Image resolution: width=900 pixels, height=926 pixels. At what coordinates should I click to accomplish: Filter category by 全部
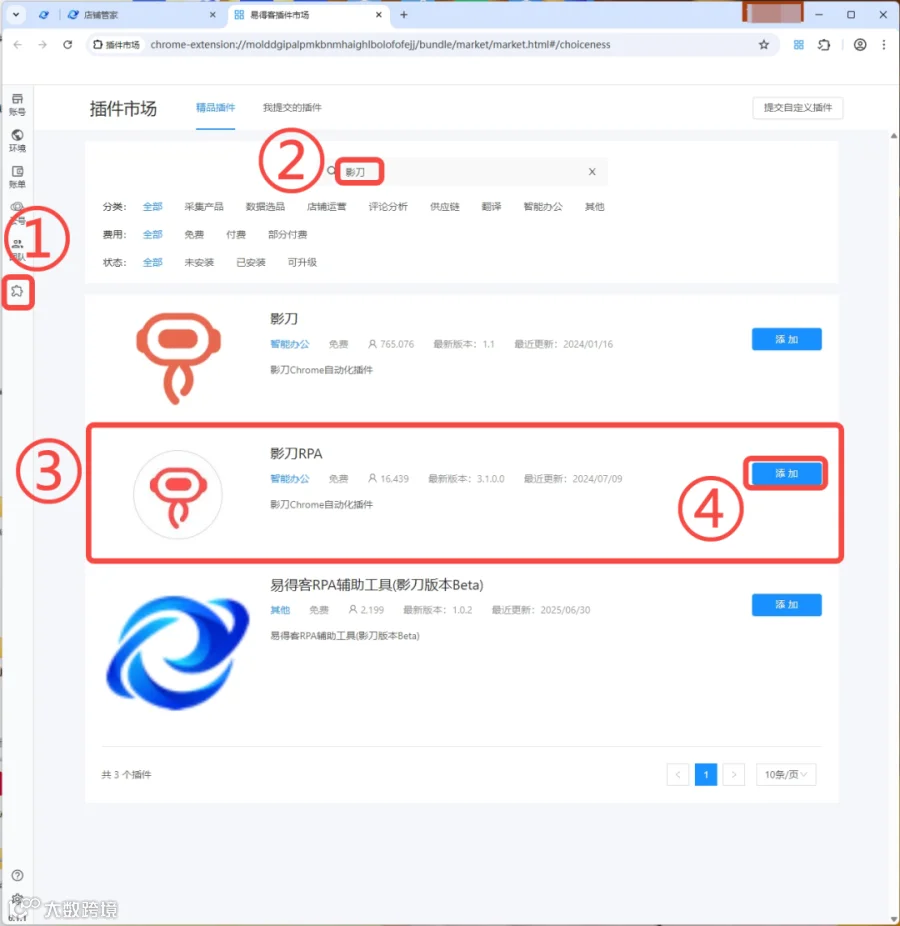(152, 207)
